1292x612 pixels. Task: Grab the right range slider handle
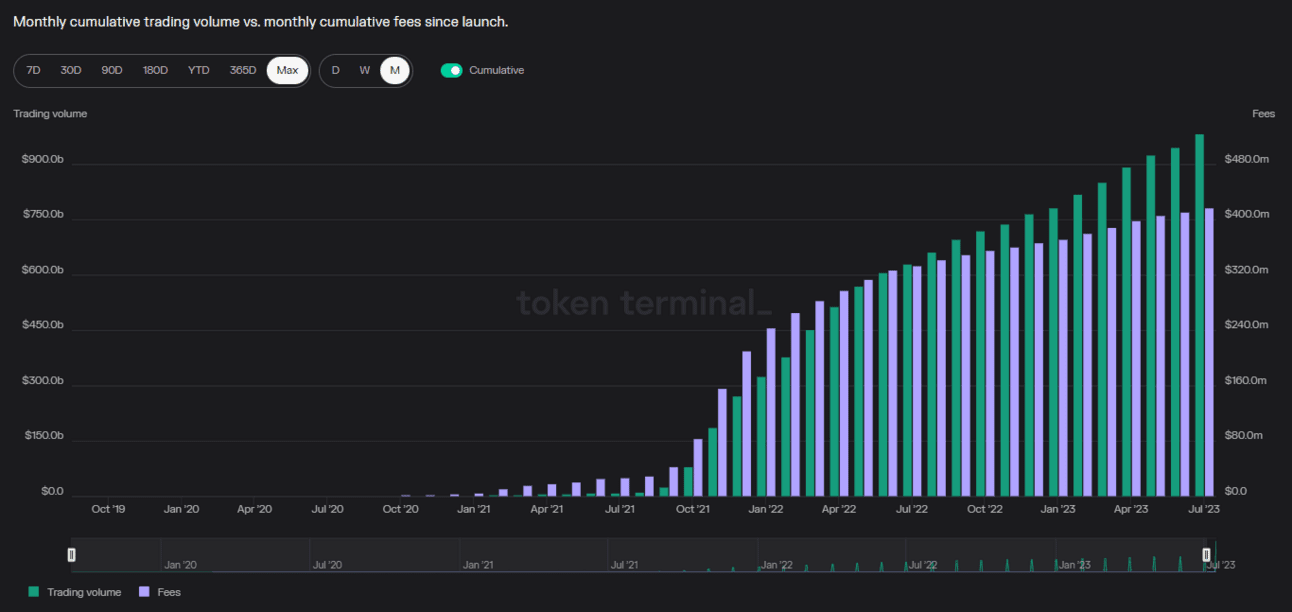(x=1206, y=554)
